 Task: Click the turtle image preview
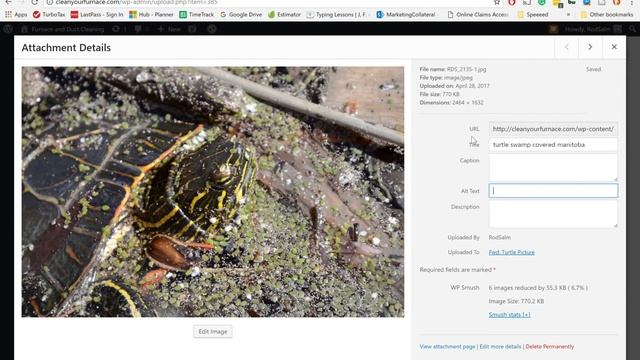[213, 192]
